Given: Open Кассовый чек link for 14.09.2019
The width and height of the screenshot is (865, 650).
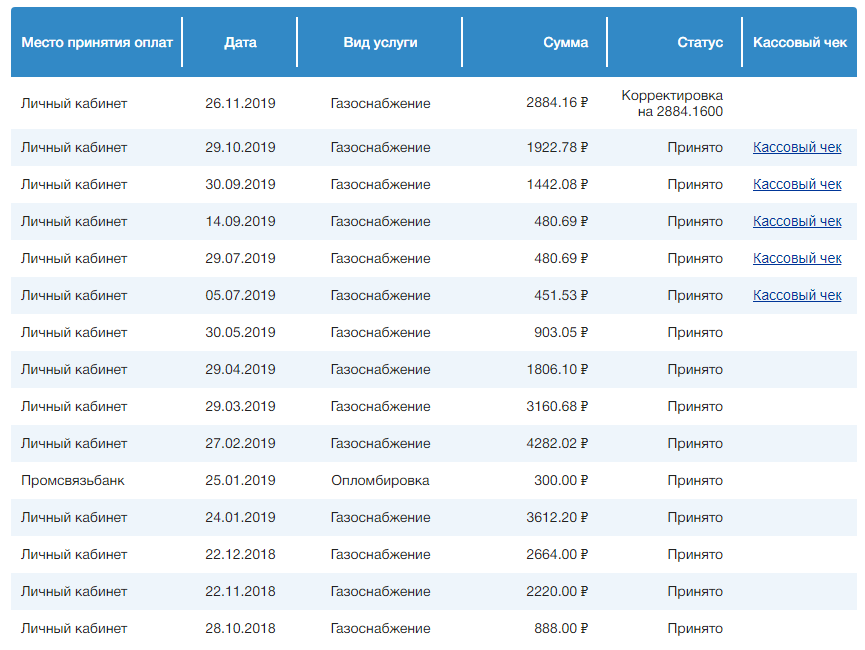Looking at the screenshot, I should coord(797,221).
